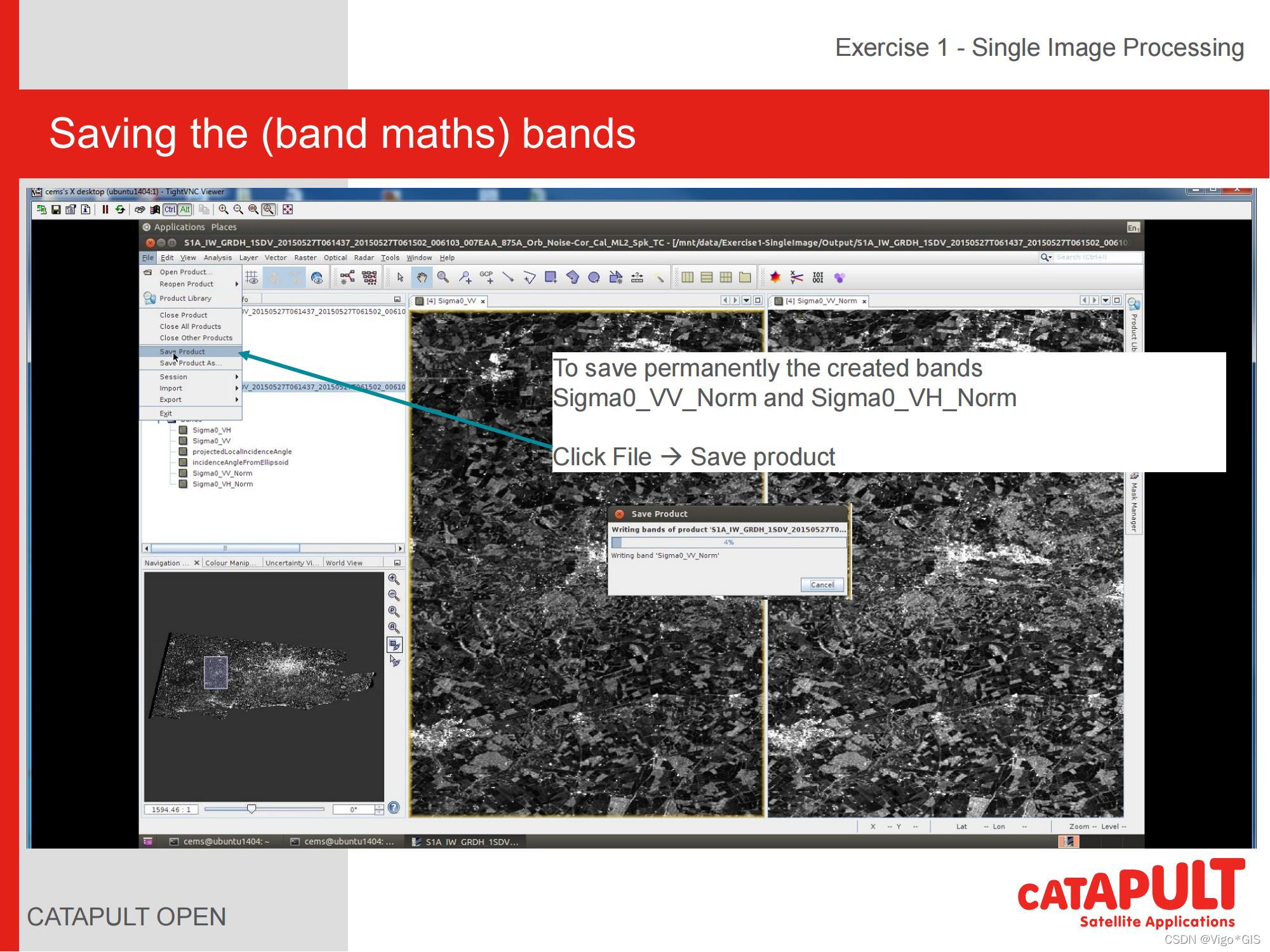The height and width of the screenshot is (952, 1270).
Task: Select the Draw rectangle tool
Action: point(551,277)
